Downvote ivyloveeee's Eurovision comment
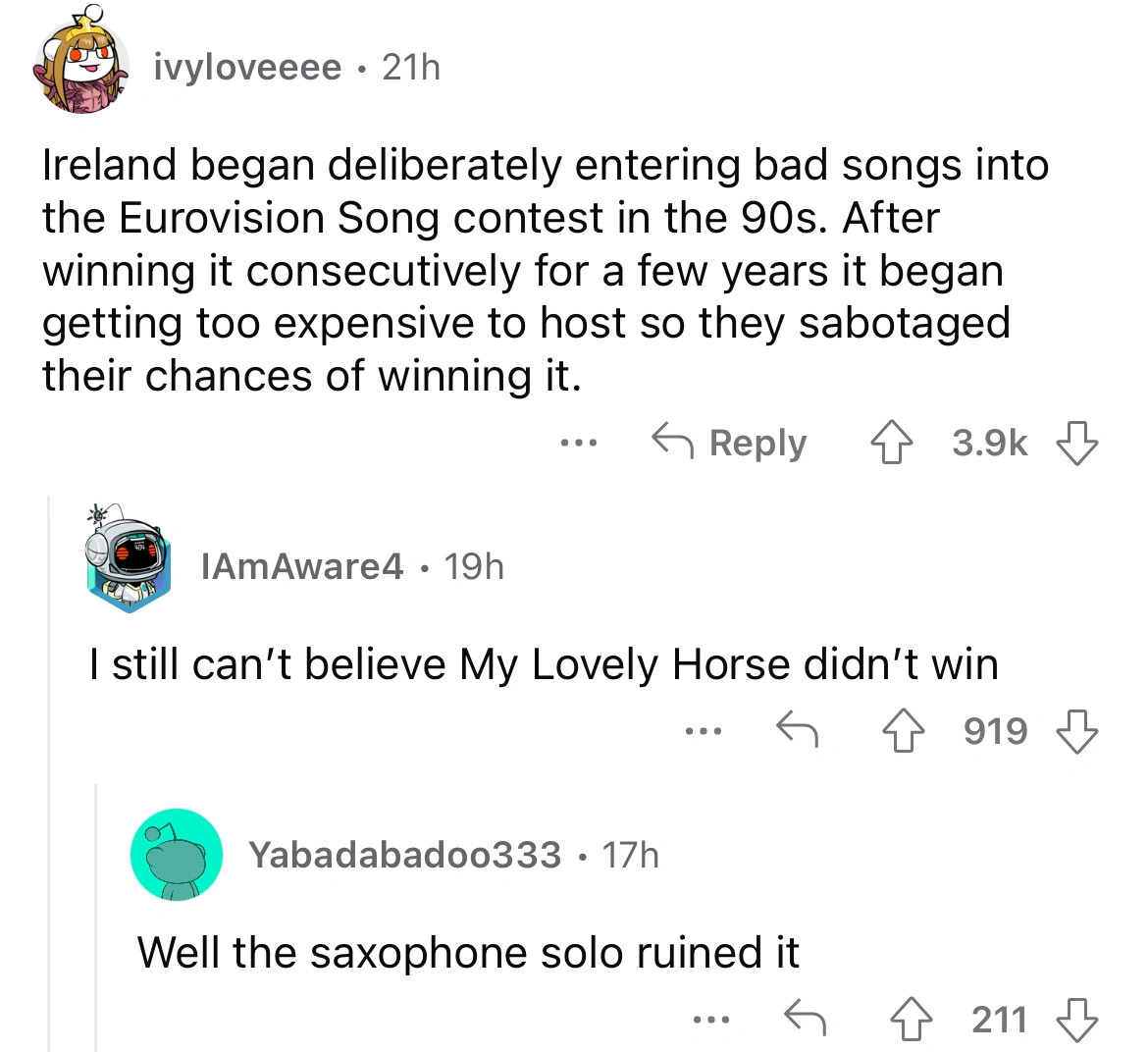This screenshot has width=1148, height=1052. pos(1077,444)
